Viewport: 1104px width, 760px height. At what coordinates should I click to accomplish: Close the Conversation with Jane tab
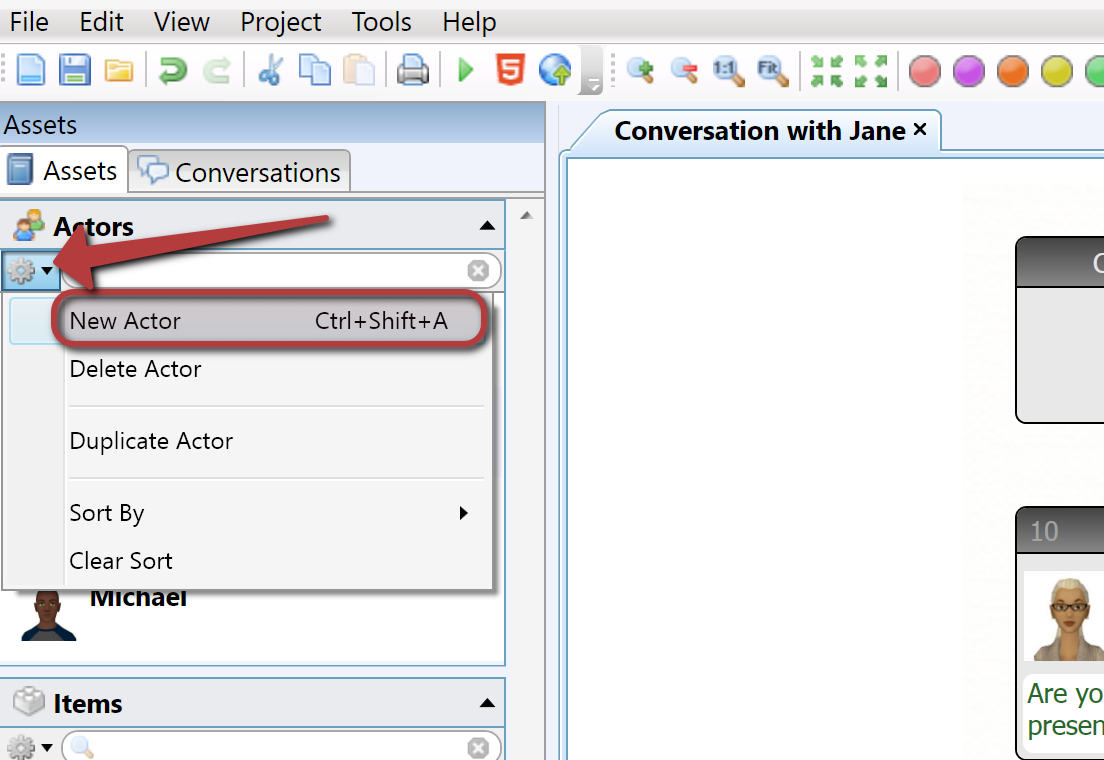point(920,130)
